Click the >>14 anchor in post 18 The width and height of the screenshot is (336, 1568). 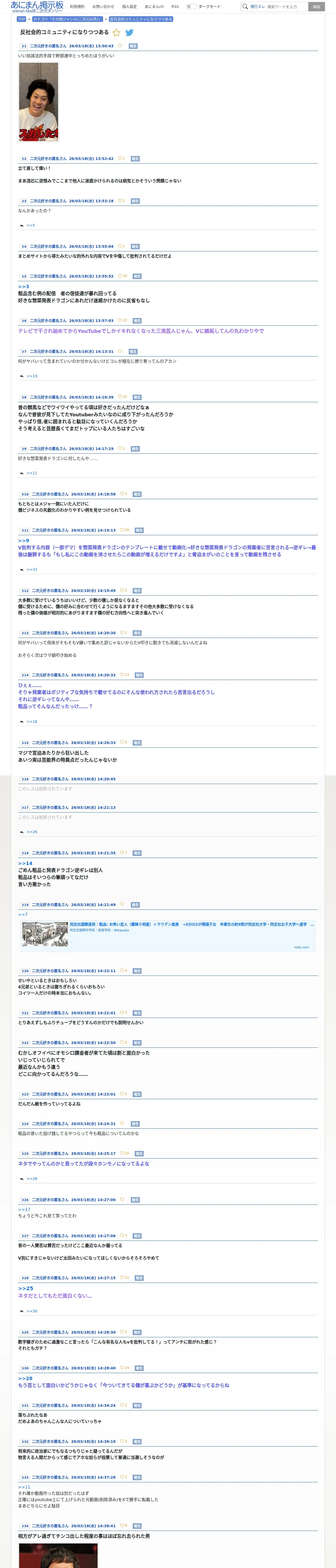25,863
